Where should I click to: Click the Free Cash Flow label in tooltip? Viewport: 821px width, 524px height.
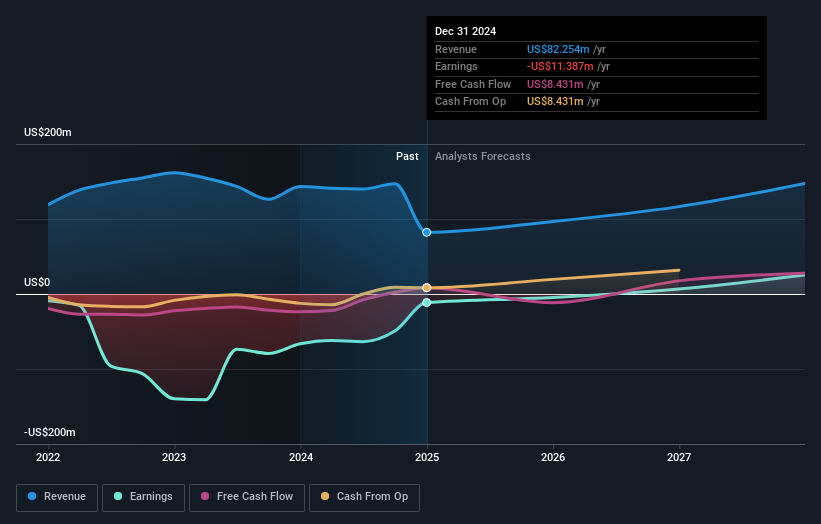point(473,84)
